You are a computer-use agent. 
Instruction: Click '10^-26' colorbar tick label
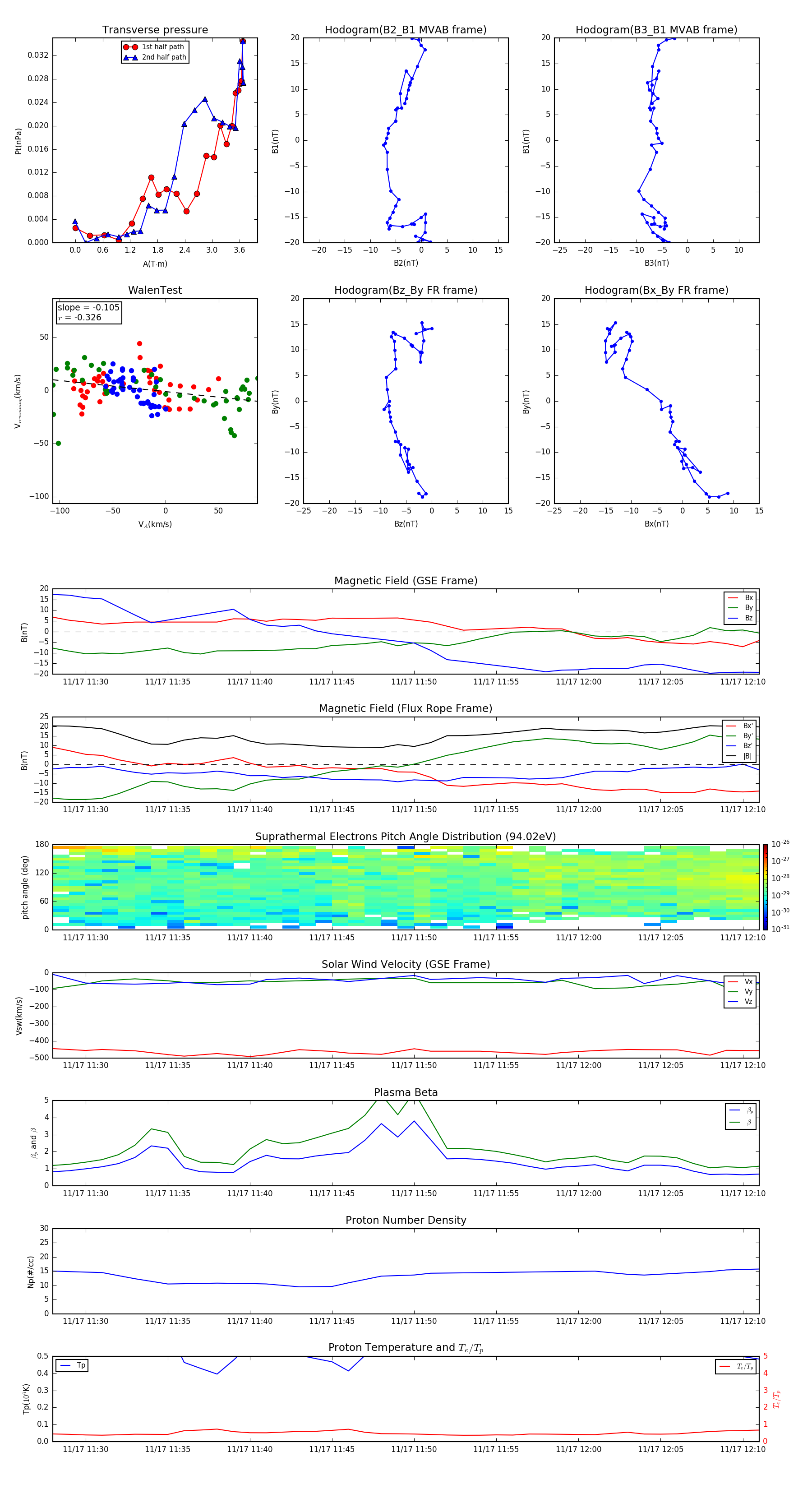point(780,844)
